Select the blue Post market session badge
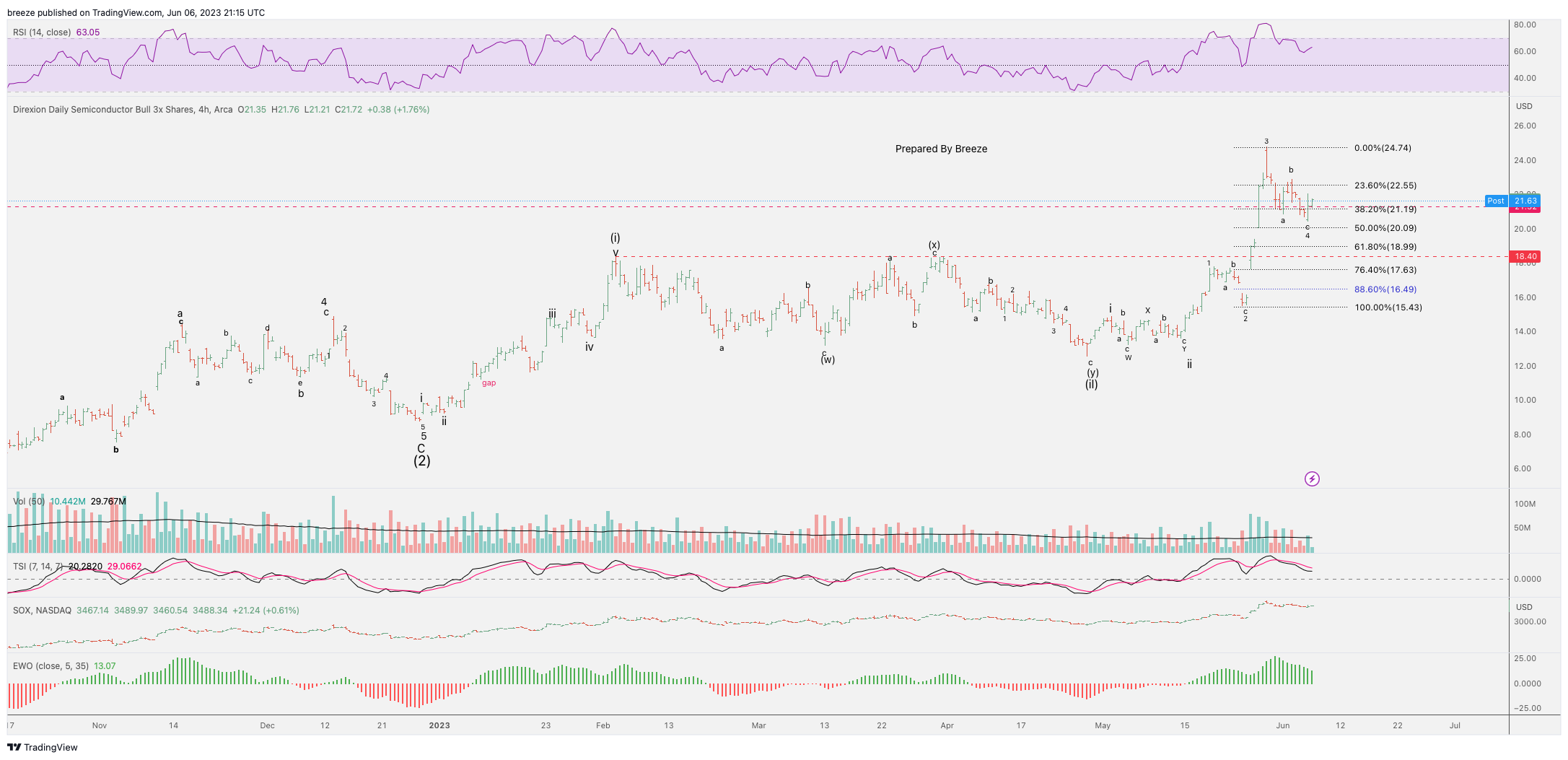The image size is (1568, 760). (x=1497, y=201)
